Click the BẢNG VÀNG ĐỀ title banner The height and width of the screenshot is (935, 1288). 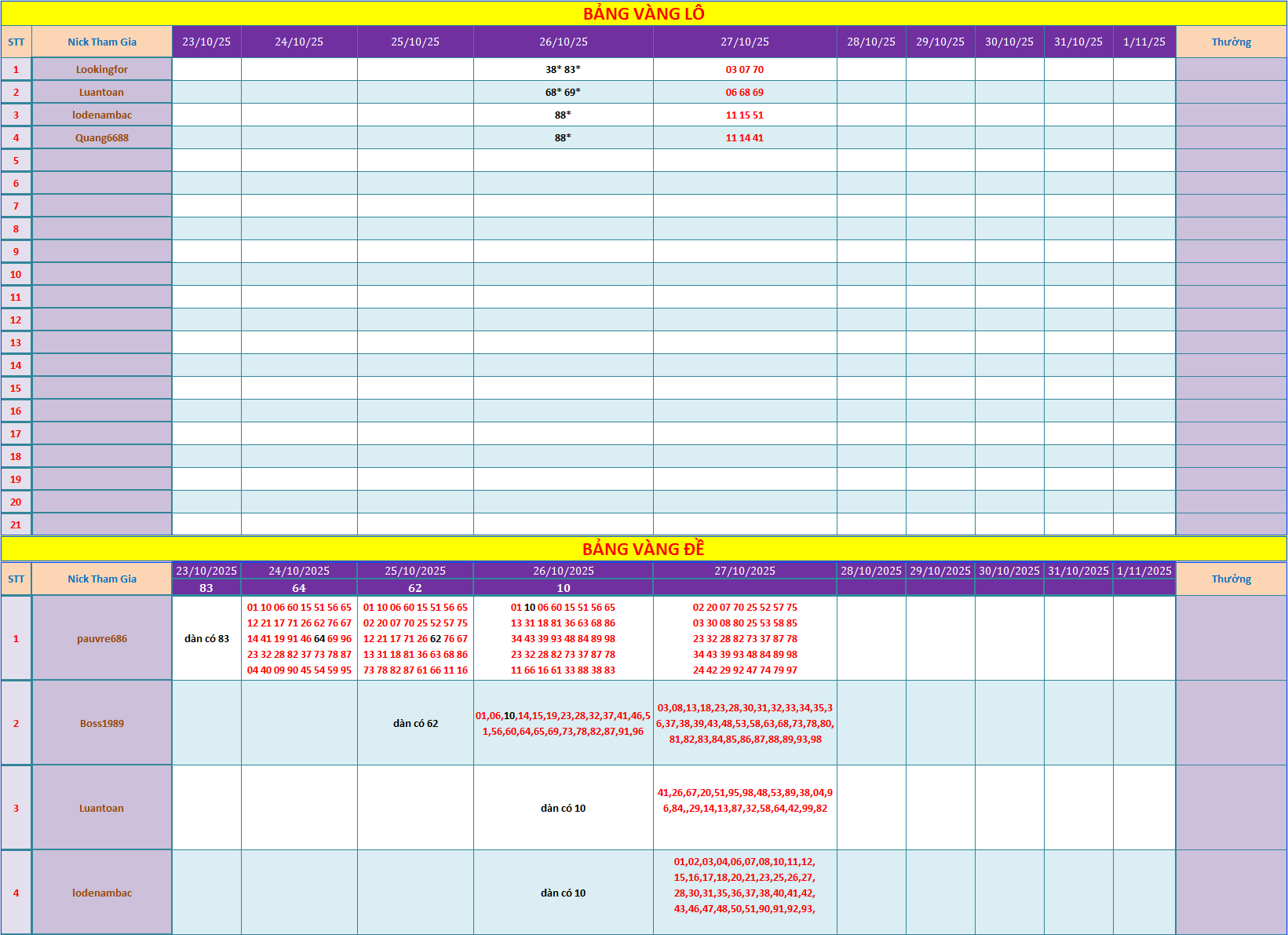644,549
